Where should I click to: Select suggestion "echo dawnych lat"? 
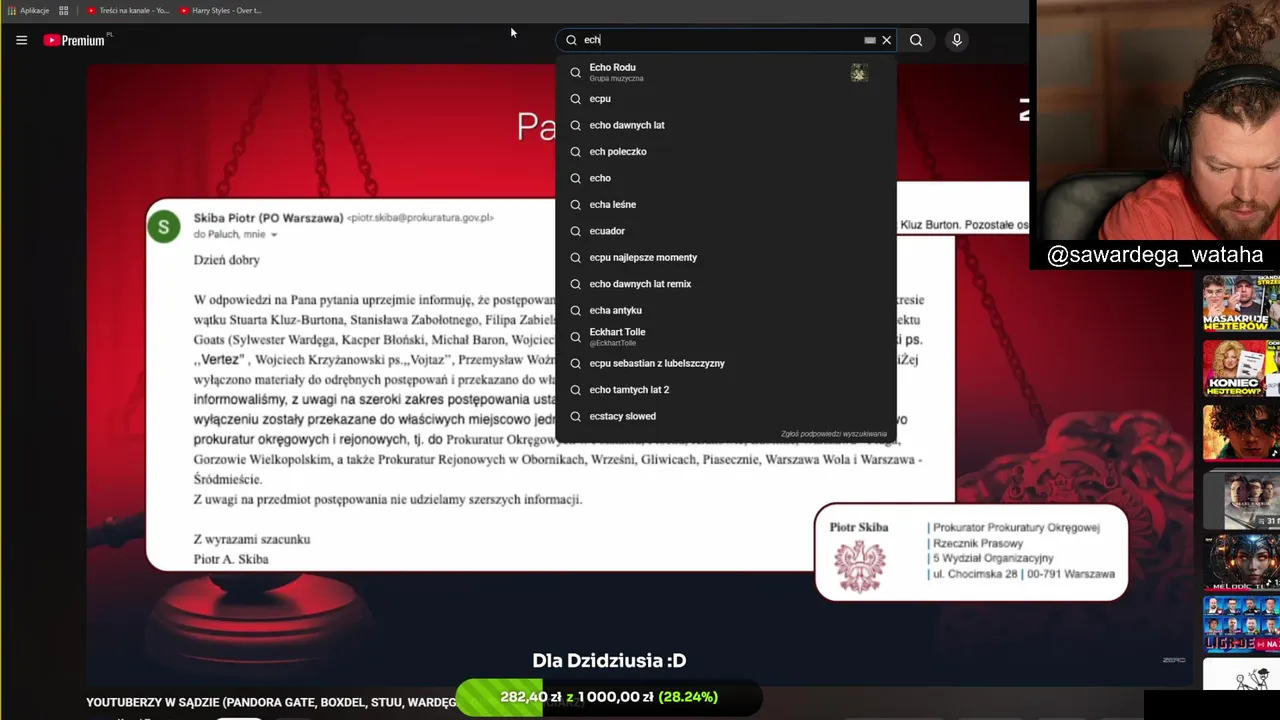pyautogui.click(x=726, y=125)
